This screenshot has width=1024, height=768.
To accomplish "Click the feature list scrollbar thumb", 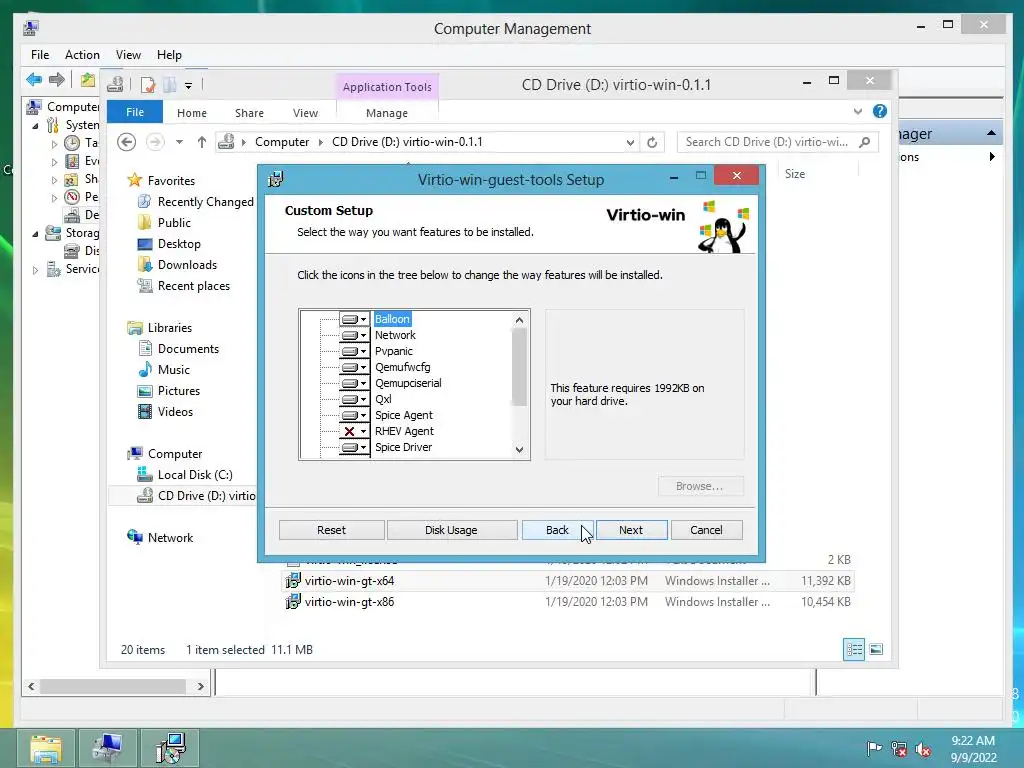I will tap(519, 367).
